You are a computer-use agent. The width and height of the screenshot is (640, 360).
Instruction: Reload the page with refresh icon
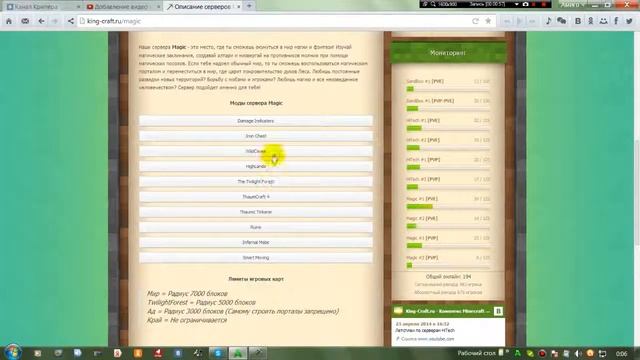click(x=476, y=21)
